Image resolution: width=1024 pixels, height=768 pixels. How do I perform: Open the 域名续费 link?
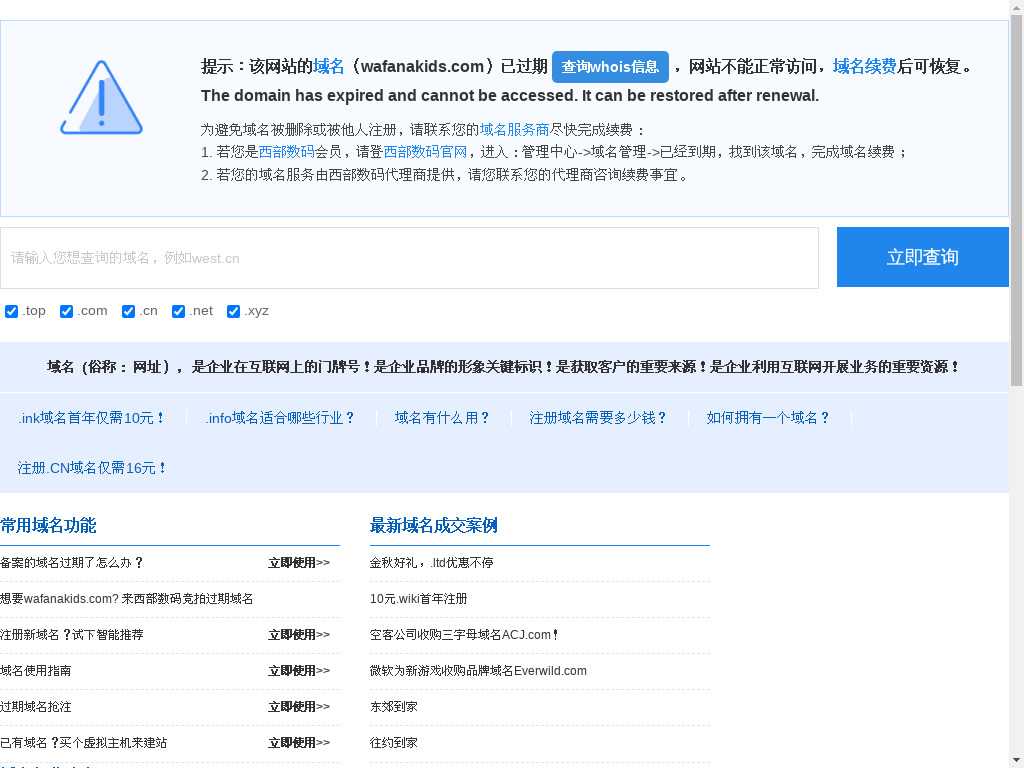(x=864, y=67)
